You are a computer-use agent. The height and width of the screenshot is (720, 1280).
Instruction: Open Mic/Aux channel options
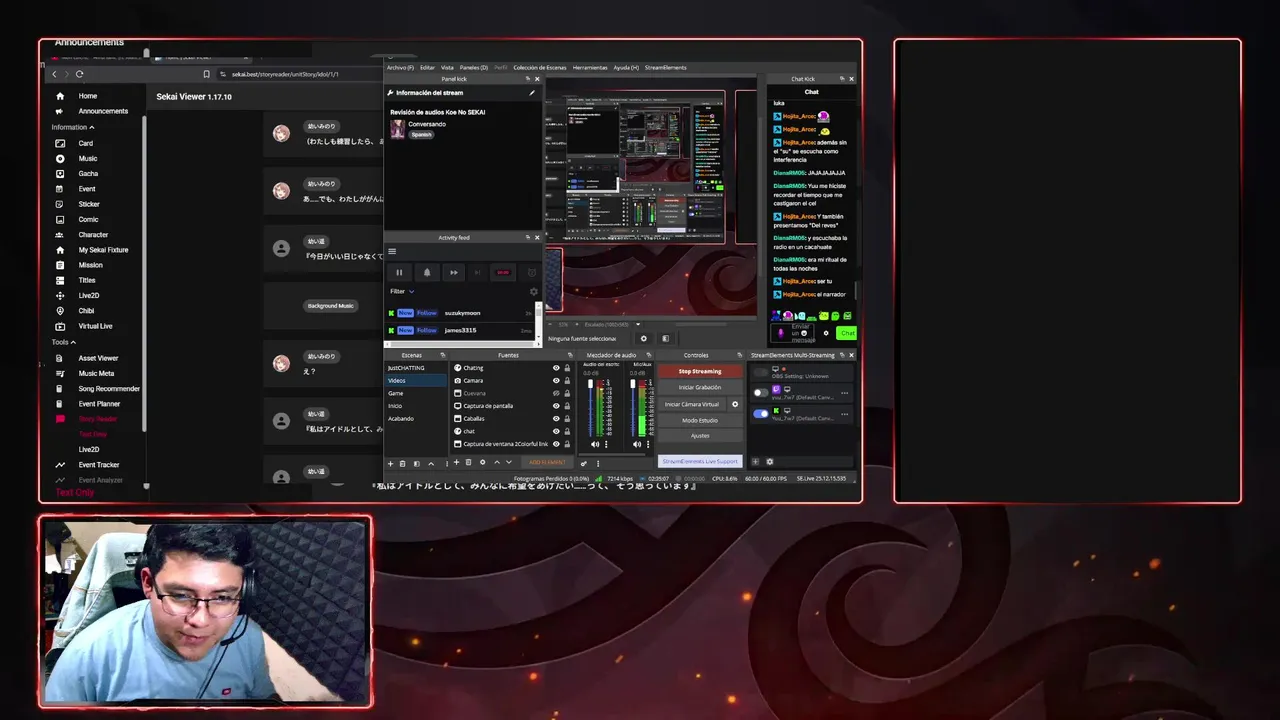pos(648,444)
